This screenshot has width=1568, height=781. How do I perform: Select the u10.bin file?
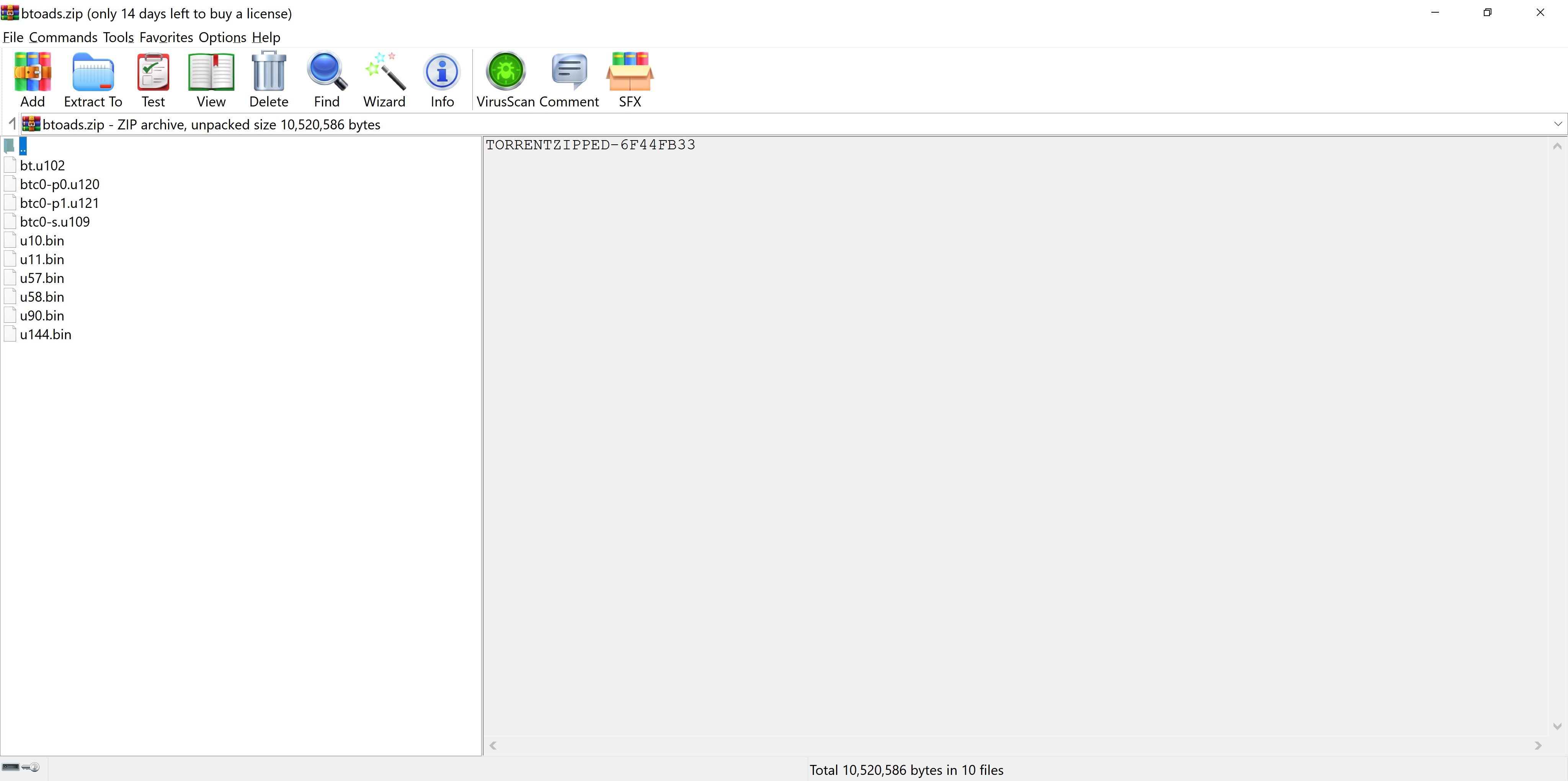pyautogui.click(x=42, y=240)
